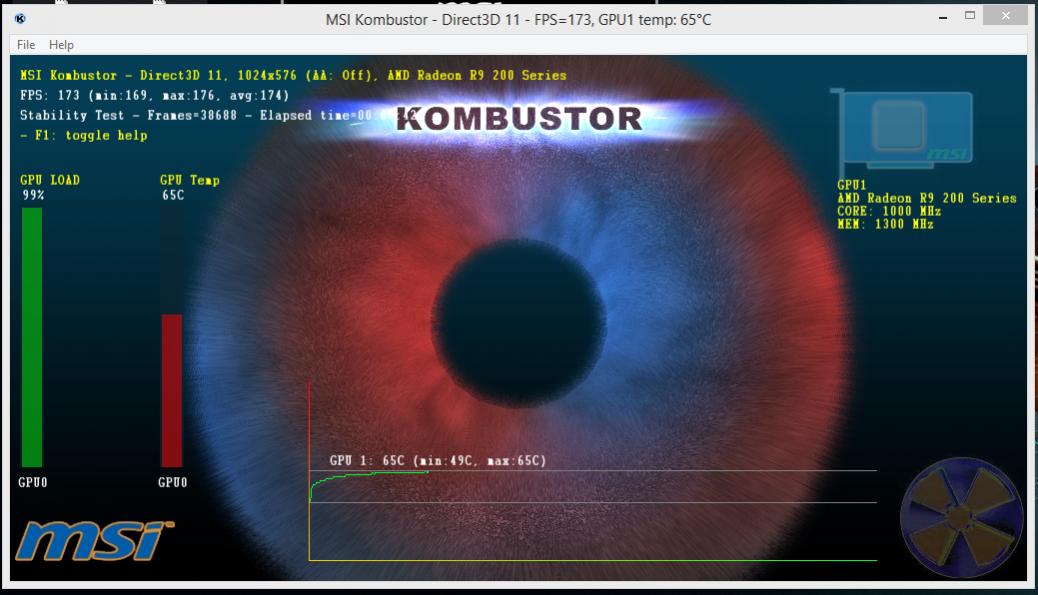Click the 'MSI Kombustor - Direct3D 11' header line
The image size is (1038, 595).
[x=293, y=75]
